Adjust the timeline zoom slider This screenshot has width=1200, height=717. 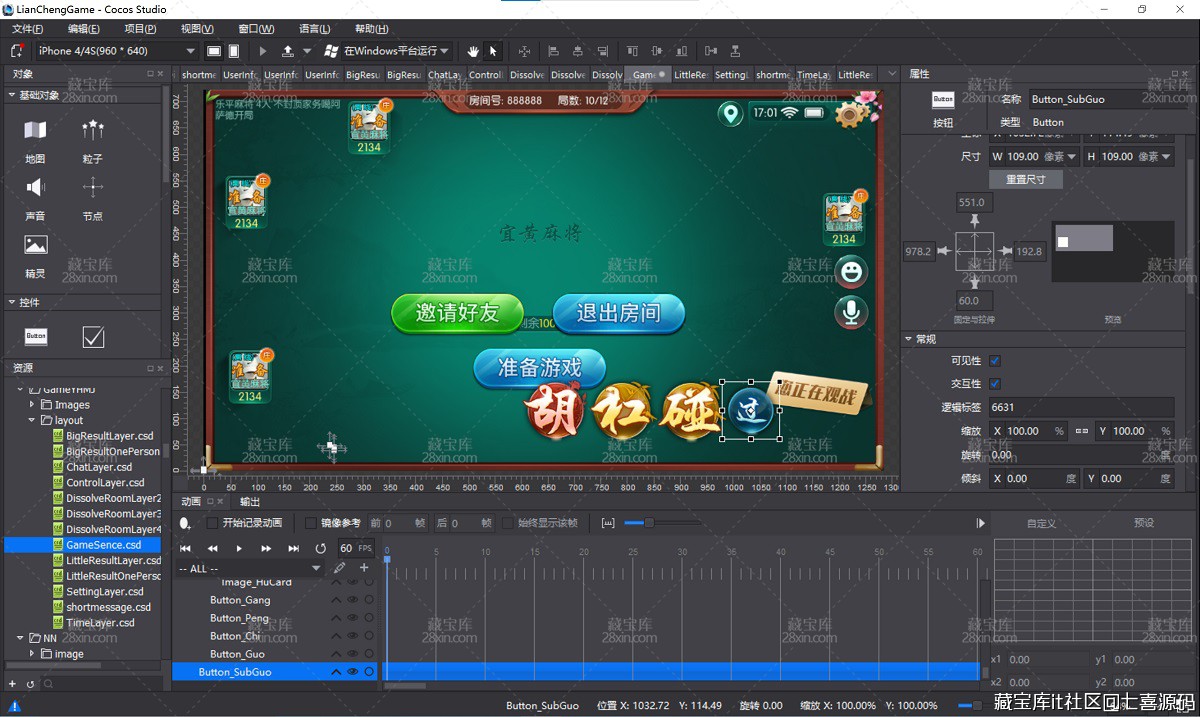[648, 523]
